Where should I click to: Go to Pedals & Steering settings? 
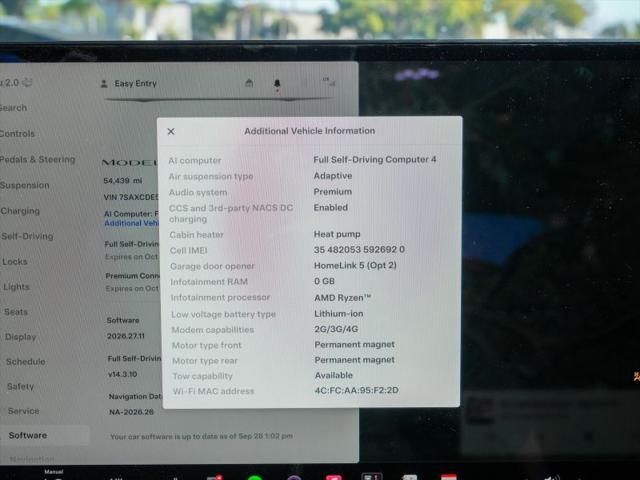(x=38, y=159)
